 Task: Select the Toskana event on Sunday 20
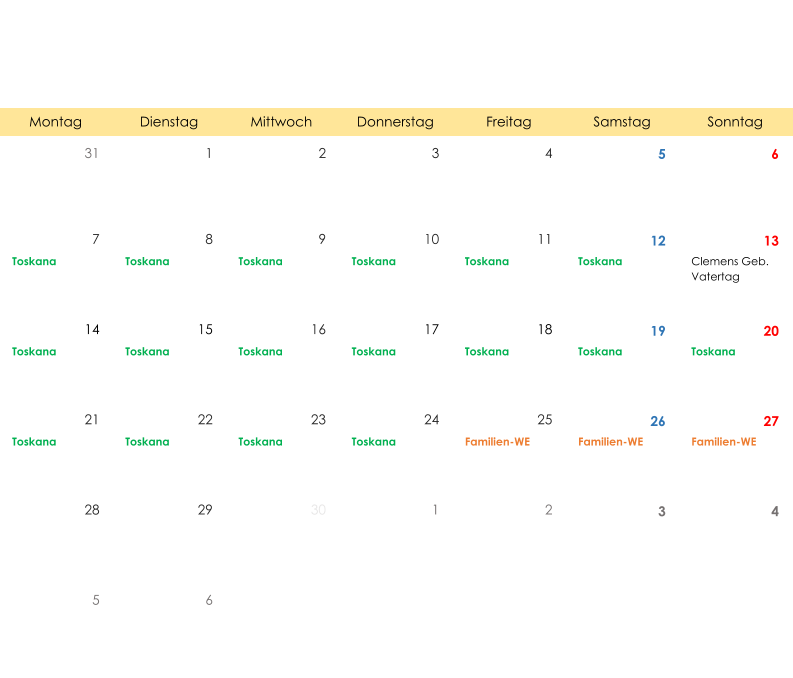pos(713,351)
